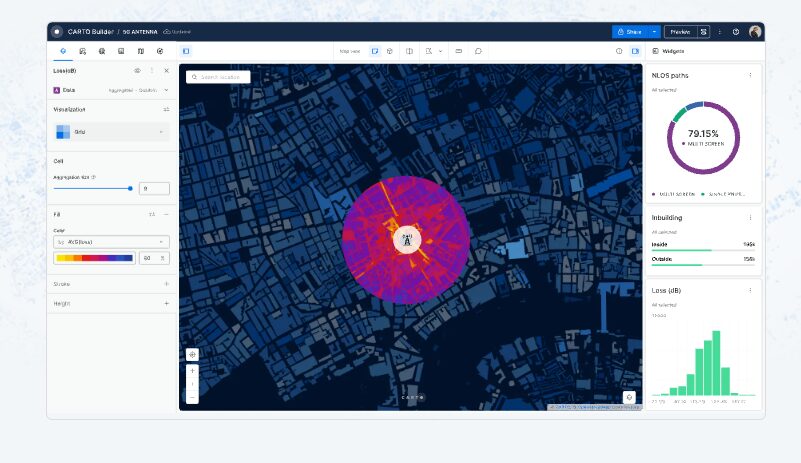The width and height of the screenshot is (801, 463).
Task: Click the fill color palette ramp
Action: (95, 258)
